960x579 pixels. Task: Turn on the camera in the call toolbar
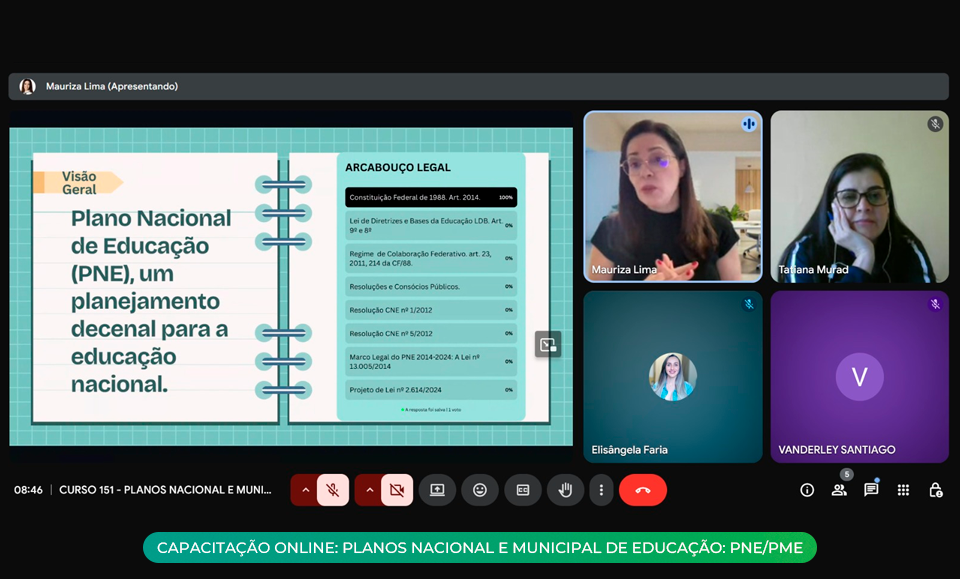pyautogui.click(x=397, y=490)
